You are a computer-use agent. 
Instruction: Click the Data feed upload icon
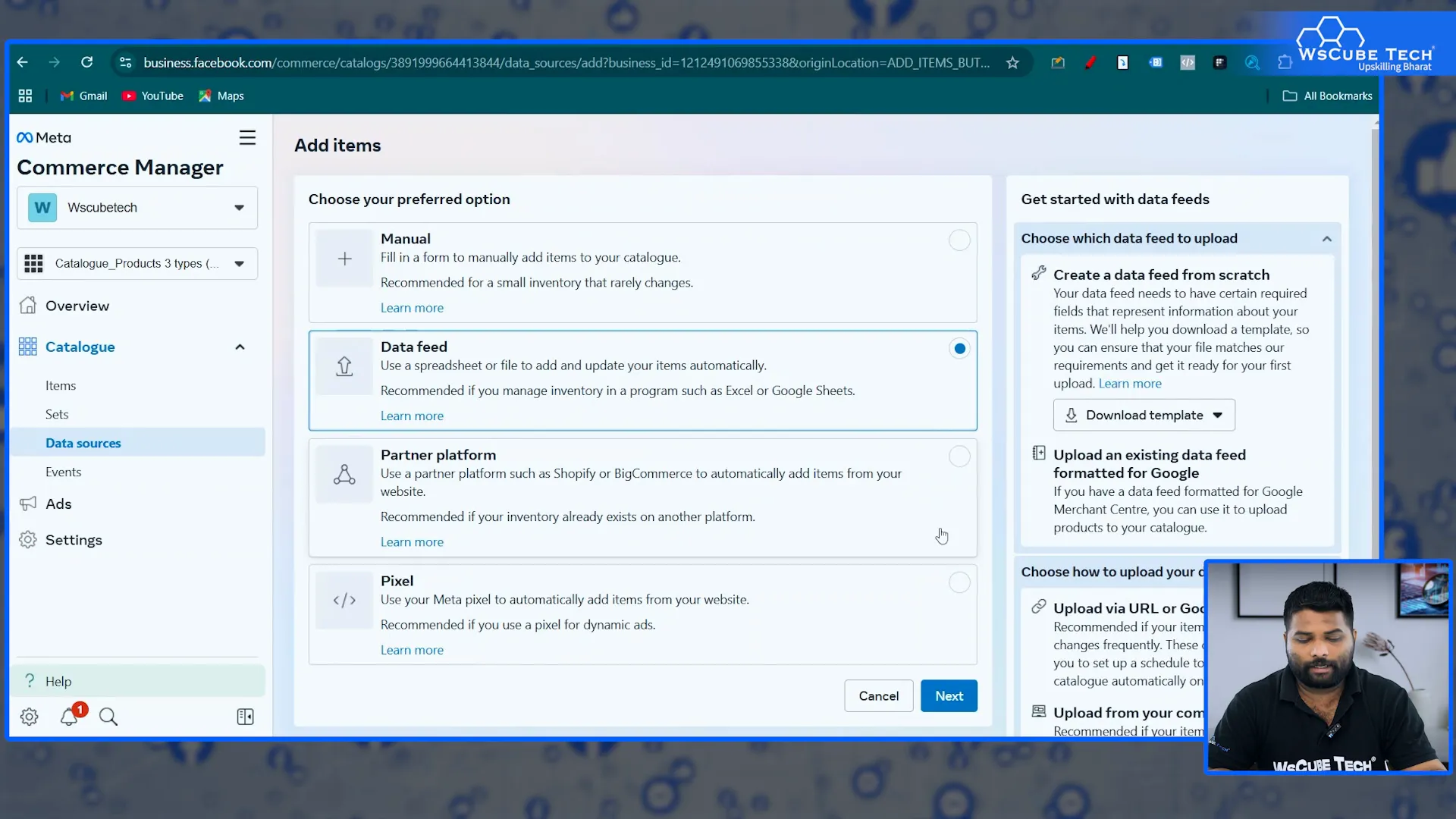tap(344, 366)
